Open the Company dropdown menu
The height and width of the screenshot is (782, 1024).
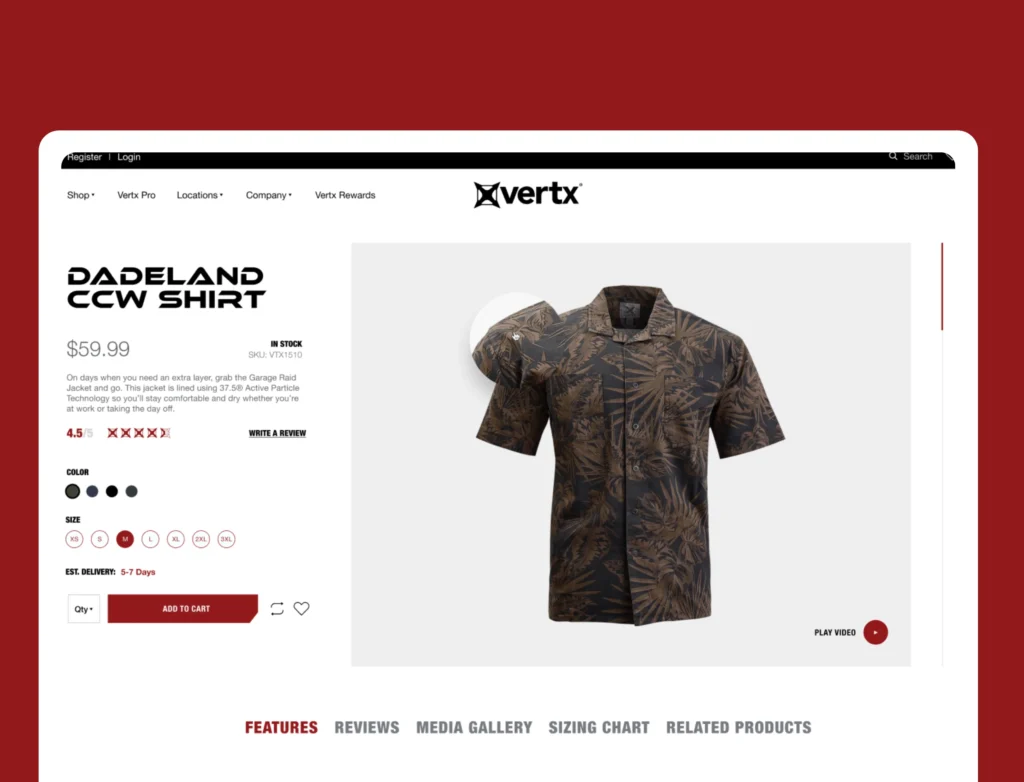coord(268,195)
